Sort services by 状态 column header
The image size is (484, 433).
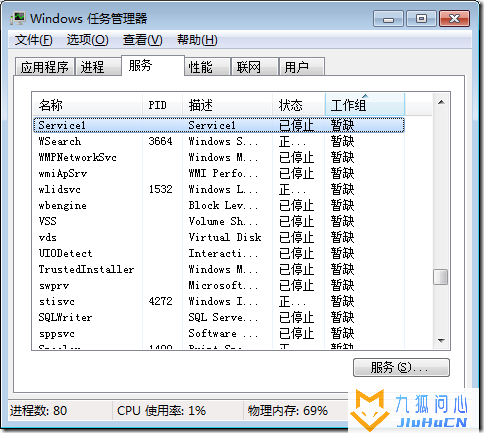299,105
